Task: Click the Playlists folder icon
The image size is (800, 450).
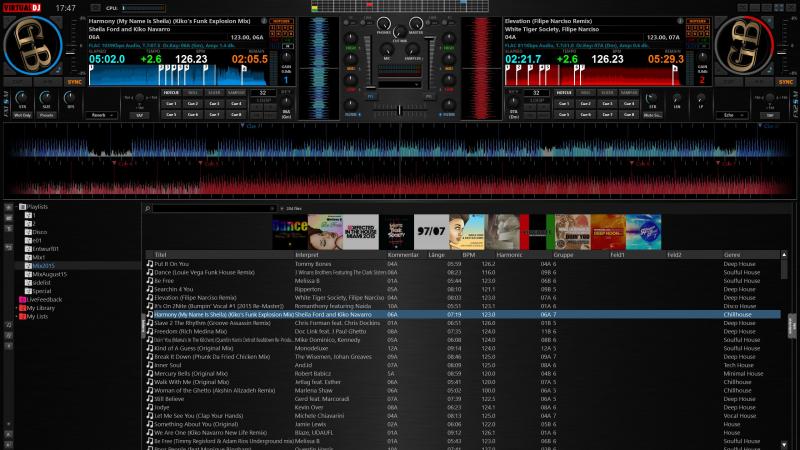Action: [x=22, y=207]
